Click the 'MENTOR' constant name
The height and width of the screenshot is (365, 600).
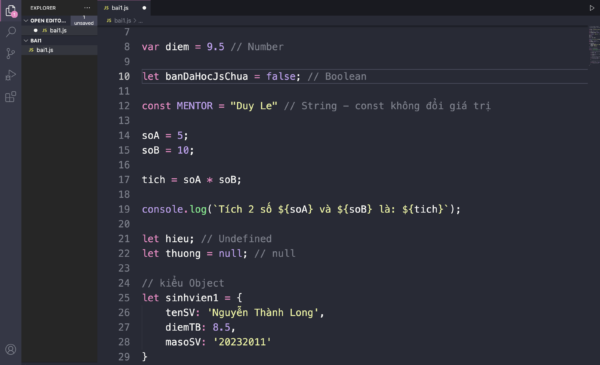click(x=194, y=106)
